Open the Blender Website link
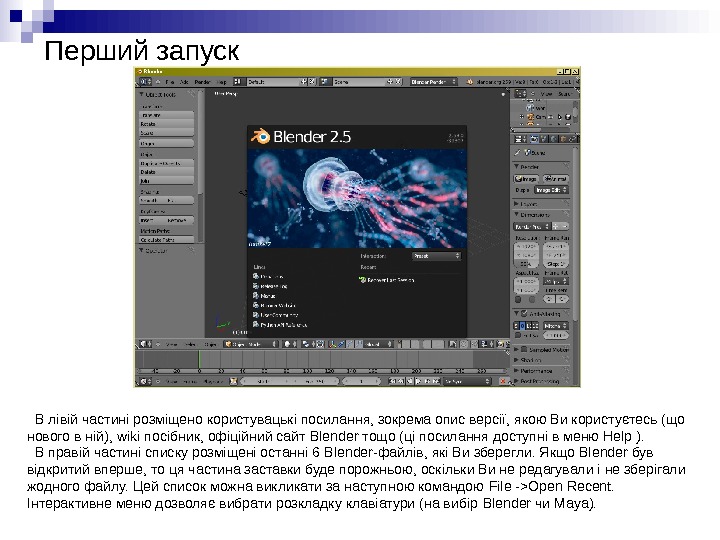The height and width of the screenshot is (540, 720). point(274,305)
